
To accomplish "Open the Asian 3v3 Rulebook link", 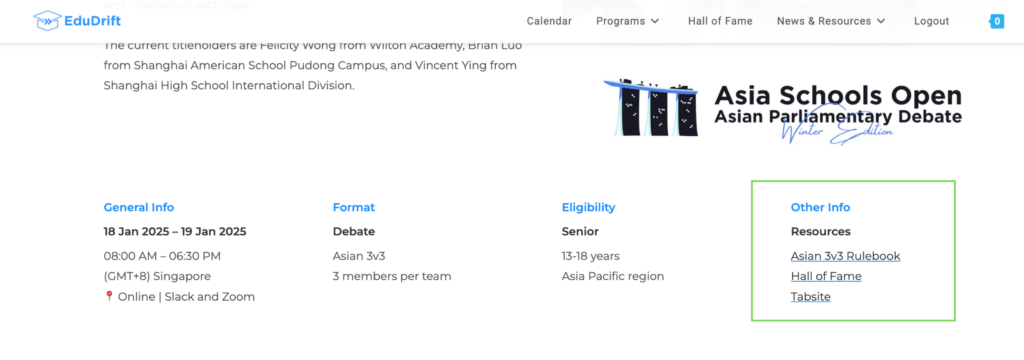I will coord(845,256).
